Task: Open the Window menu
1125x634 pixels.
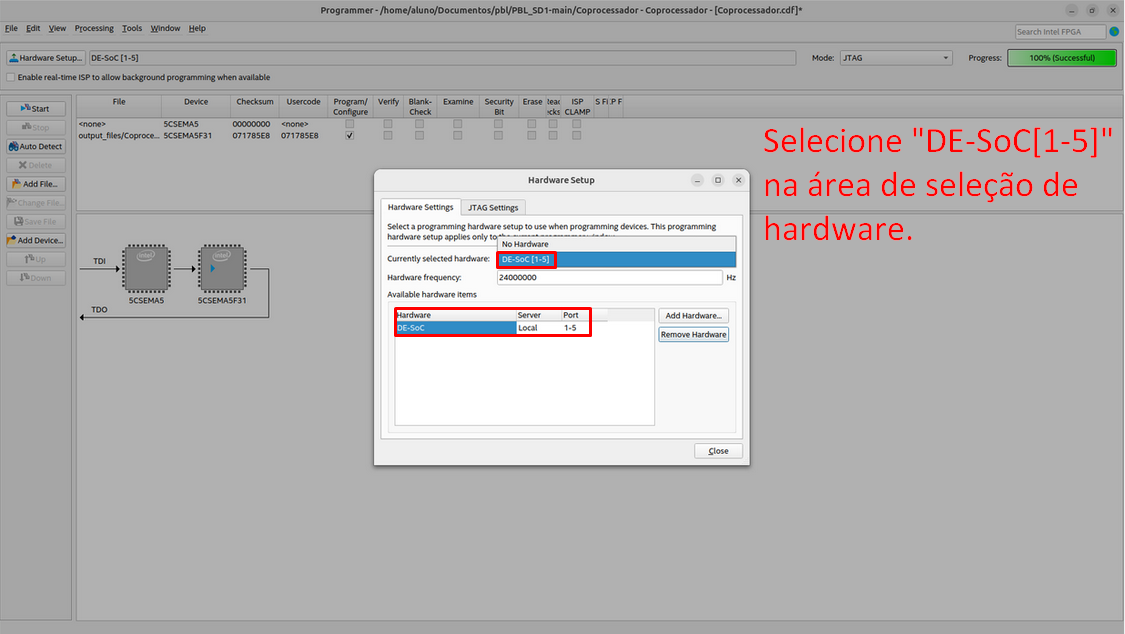Action: pyautogui.click(x=165, y=29)
